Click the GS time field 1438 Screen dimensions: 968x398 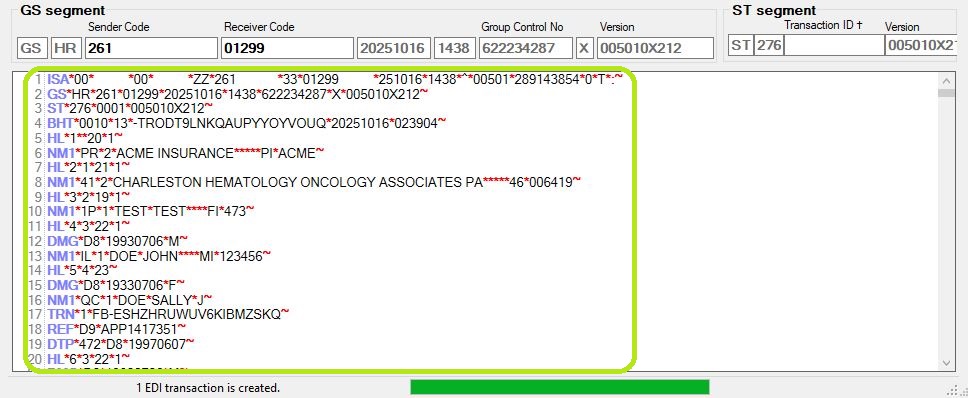[x=454, y=48]
